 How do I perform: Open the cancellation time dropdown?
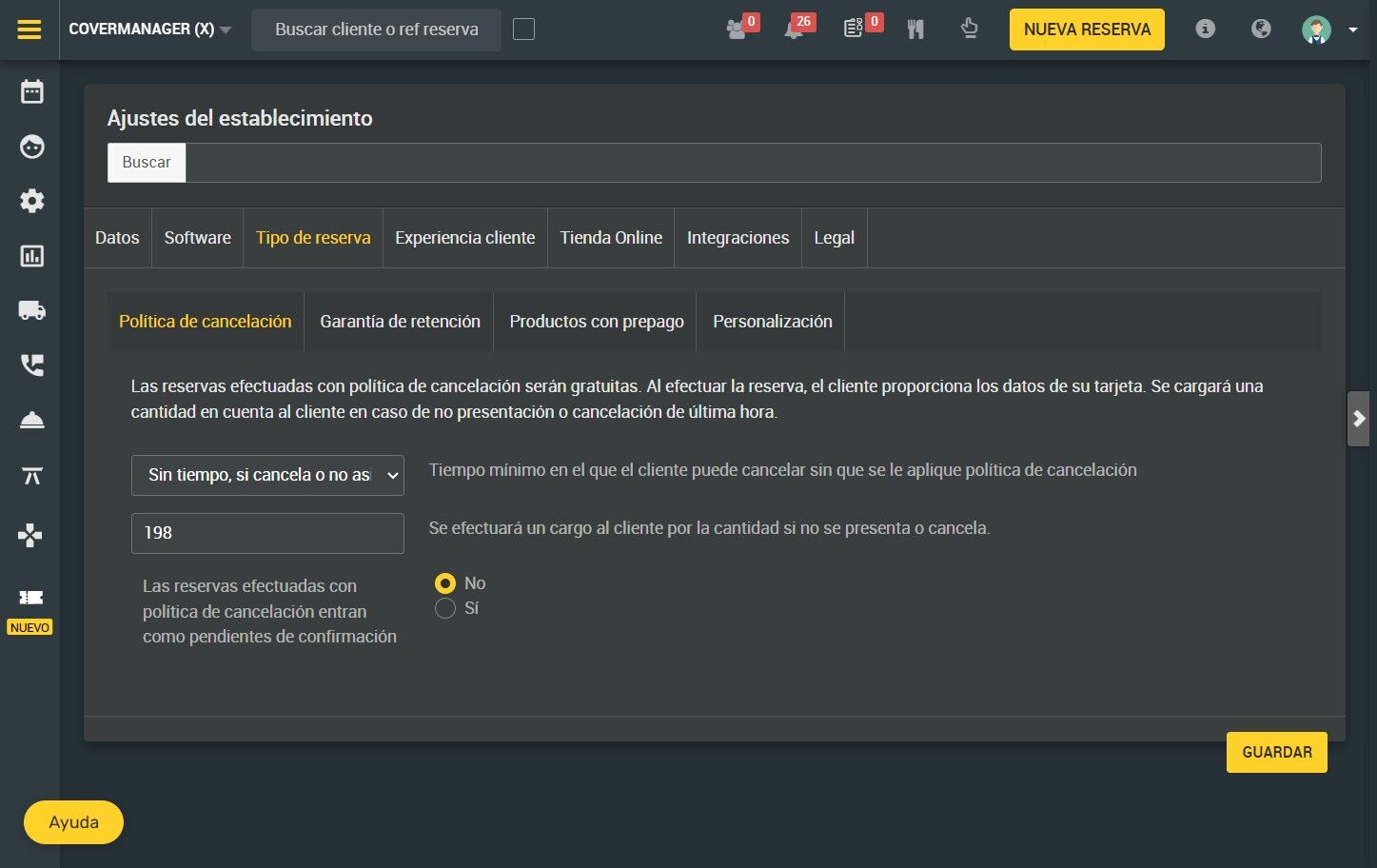[267, 475]
